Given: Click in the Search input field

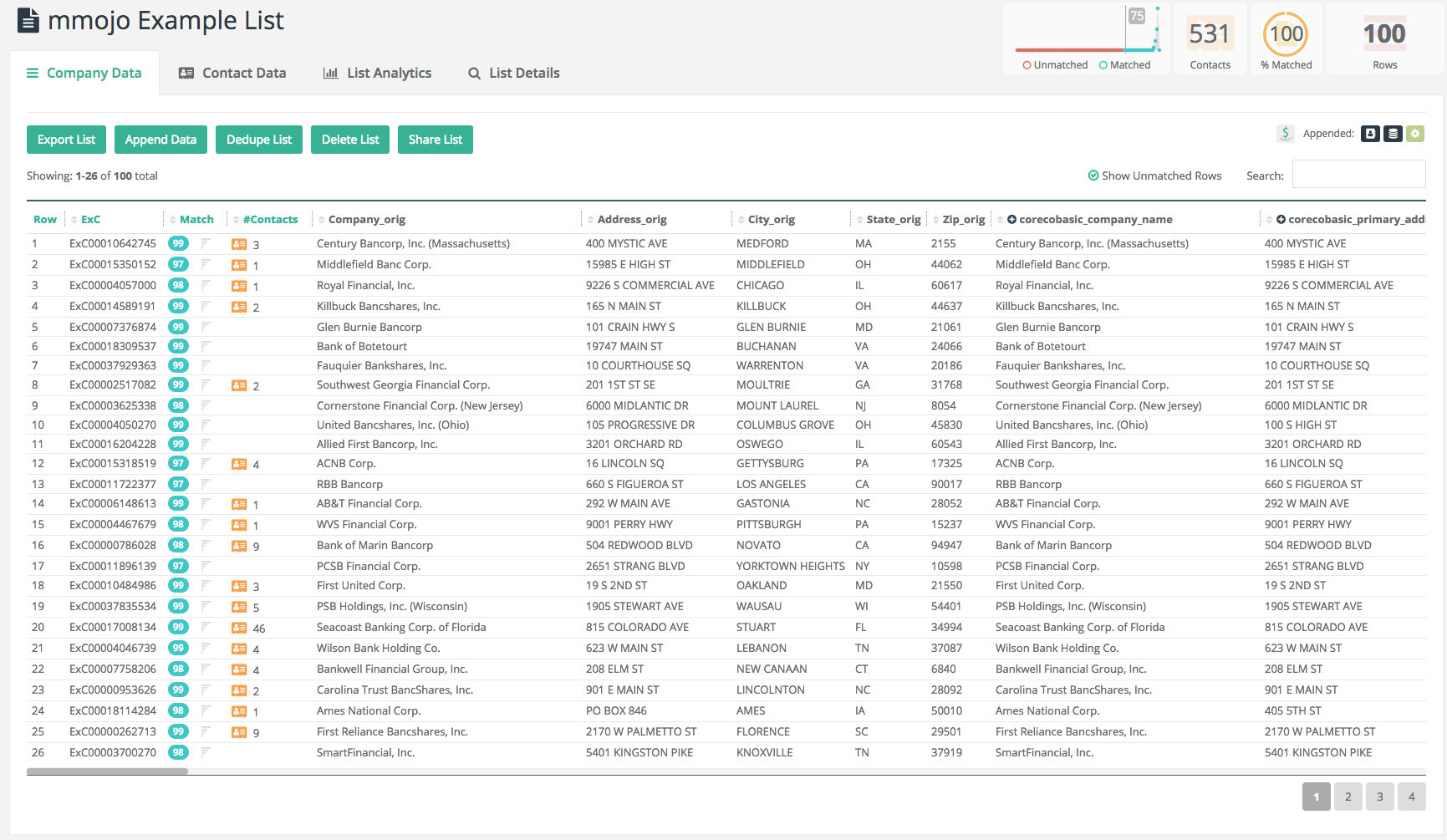Looking at the screenshot, I should click(1358, 175).
